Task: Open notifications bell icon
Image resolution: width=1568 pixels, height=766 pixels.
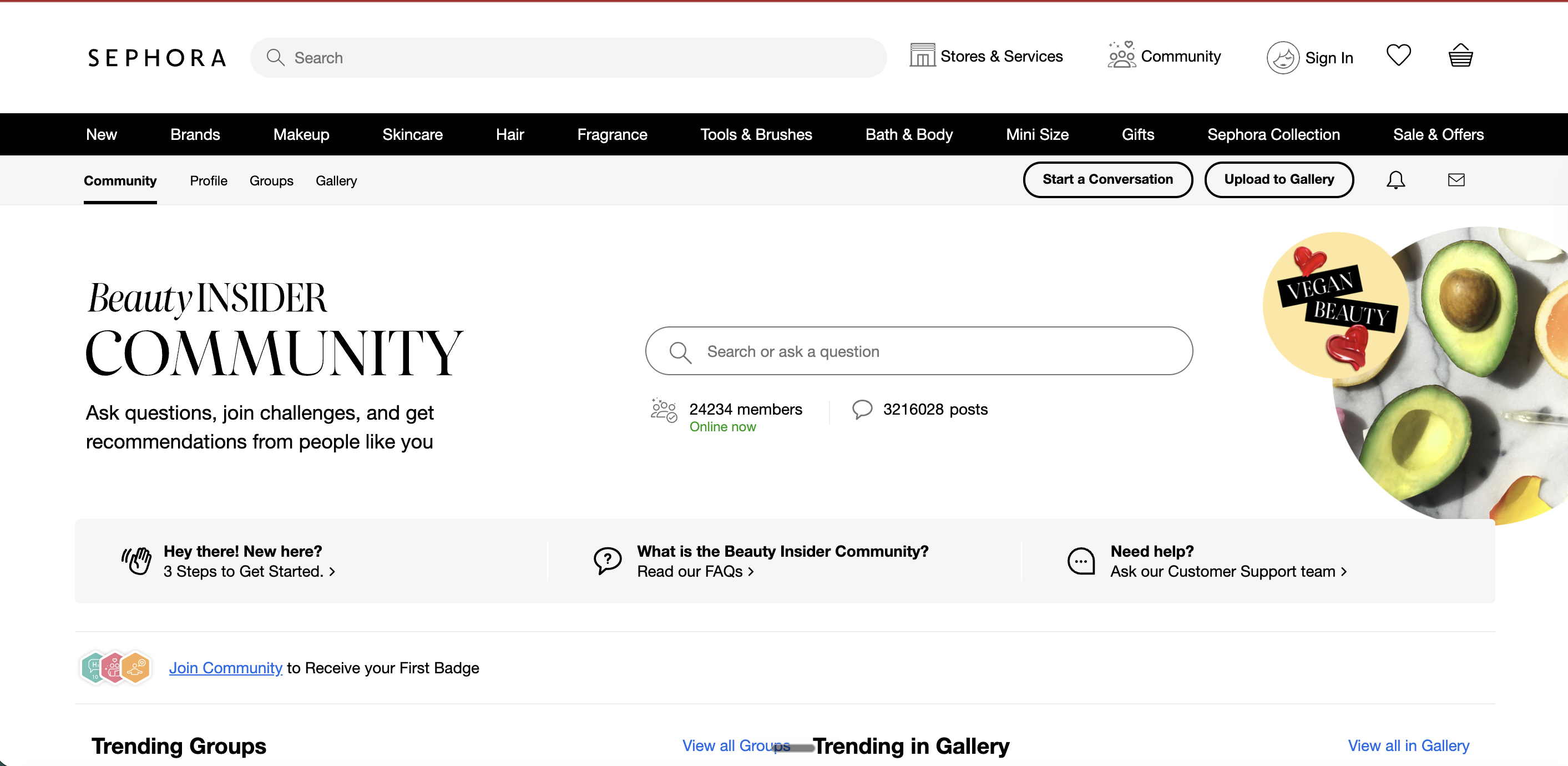Action: 1395,180
